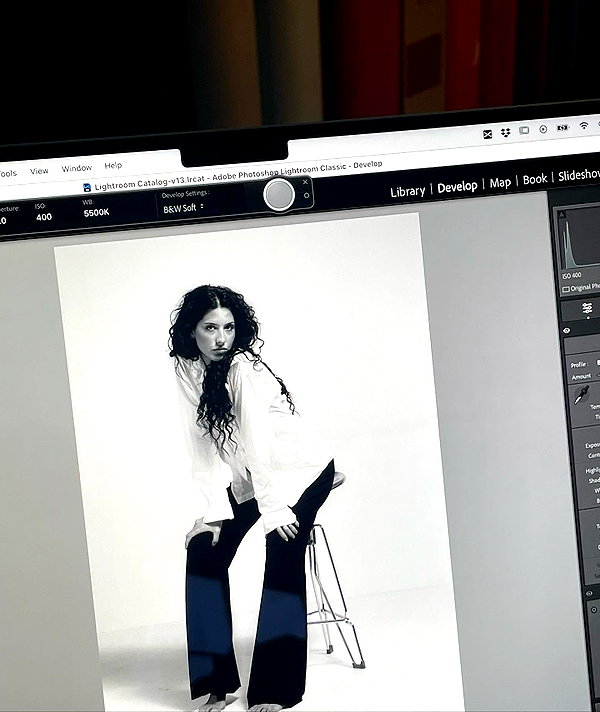Viewport: 600px width, 712px height.
Task: Toggle shadow clipping triangle in histogram
Action: (562, 215)
